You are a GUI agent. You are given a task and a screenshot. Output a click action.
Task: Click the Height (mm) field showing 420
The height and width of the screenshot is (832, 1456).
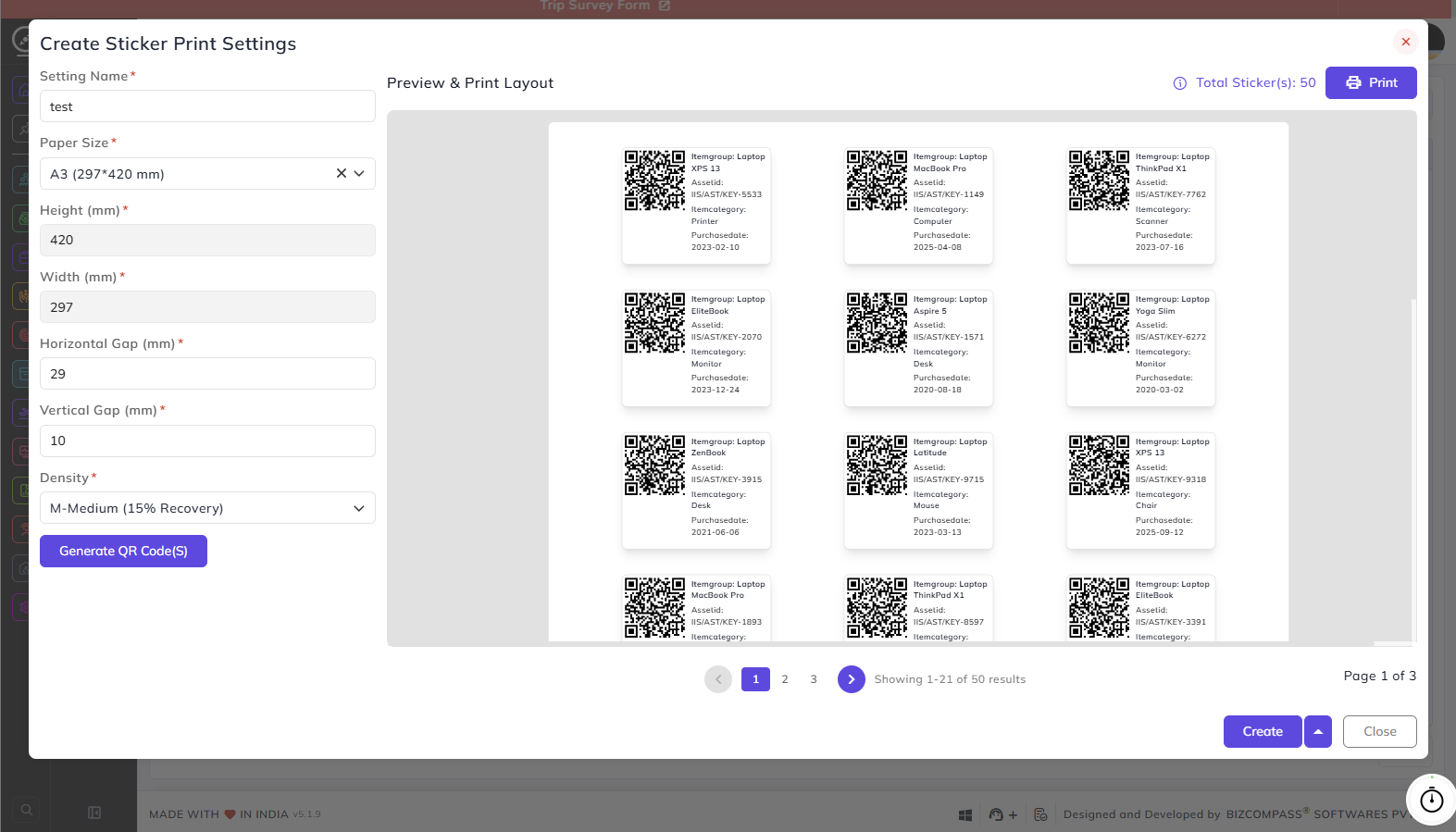(207, 240)
